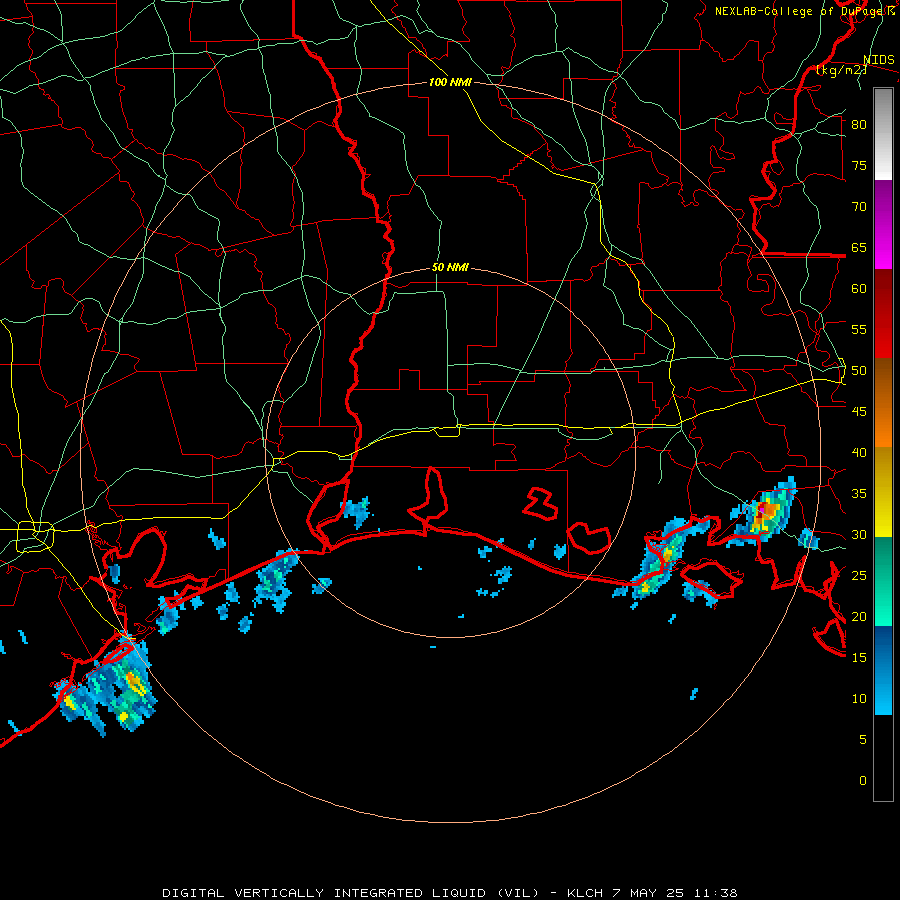Image resolution: width=900 pixels, height=900 pixels.
Task: Click the scale value 60
Action: (x=859, y=289)
